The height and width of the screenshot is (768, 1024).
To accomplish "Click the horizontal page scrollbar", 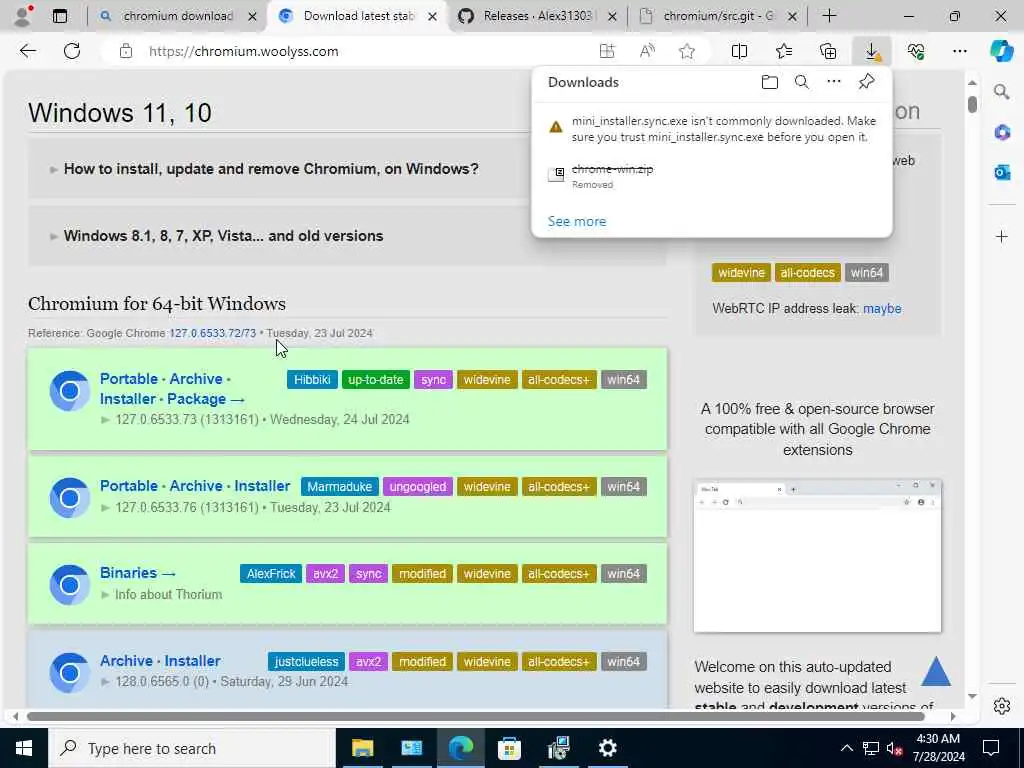I will (475, 716).
